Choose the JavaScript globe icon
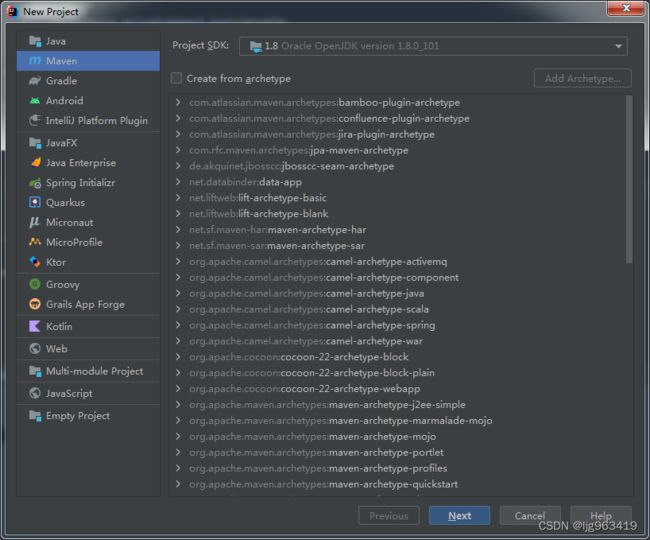Image resolution: width=650 pixels, height=540 pixels. coord(35,393)
